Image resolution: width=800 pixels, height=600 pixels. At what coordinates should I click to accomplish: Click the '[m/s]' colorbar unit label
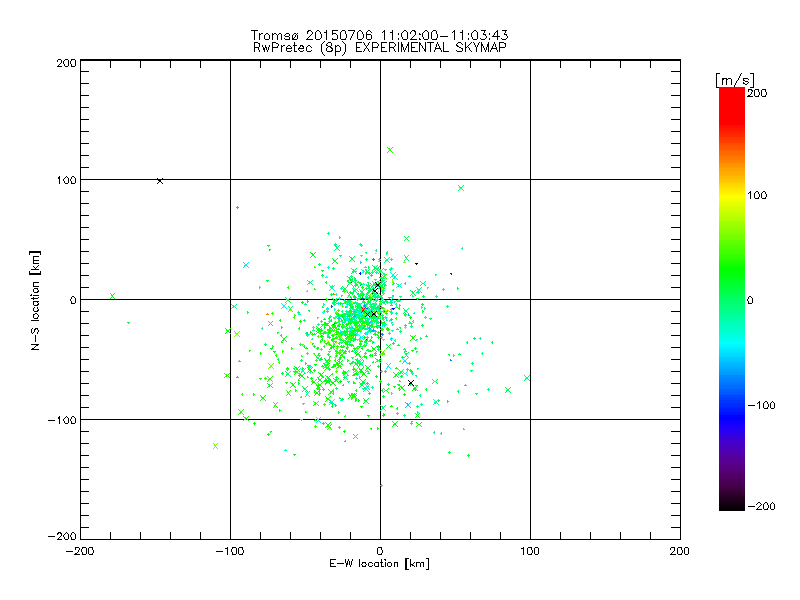point(735,81)
